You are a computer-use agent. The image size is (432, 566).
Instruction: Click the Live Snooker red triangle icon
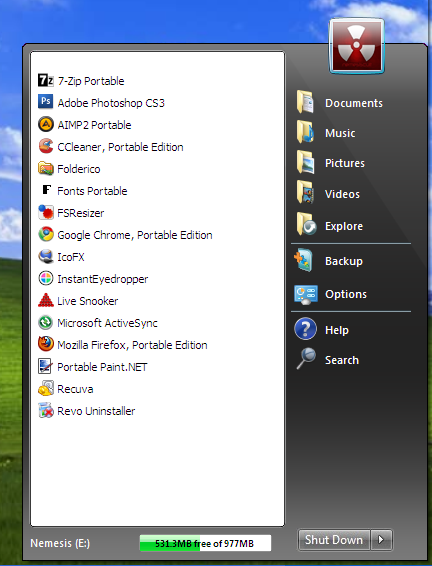pyautogui.click(x=46, y=300)
